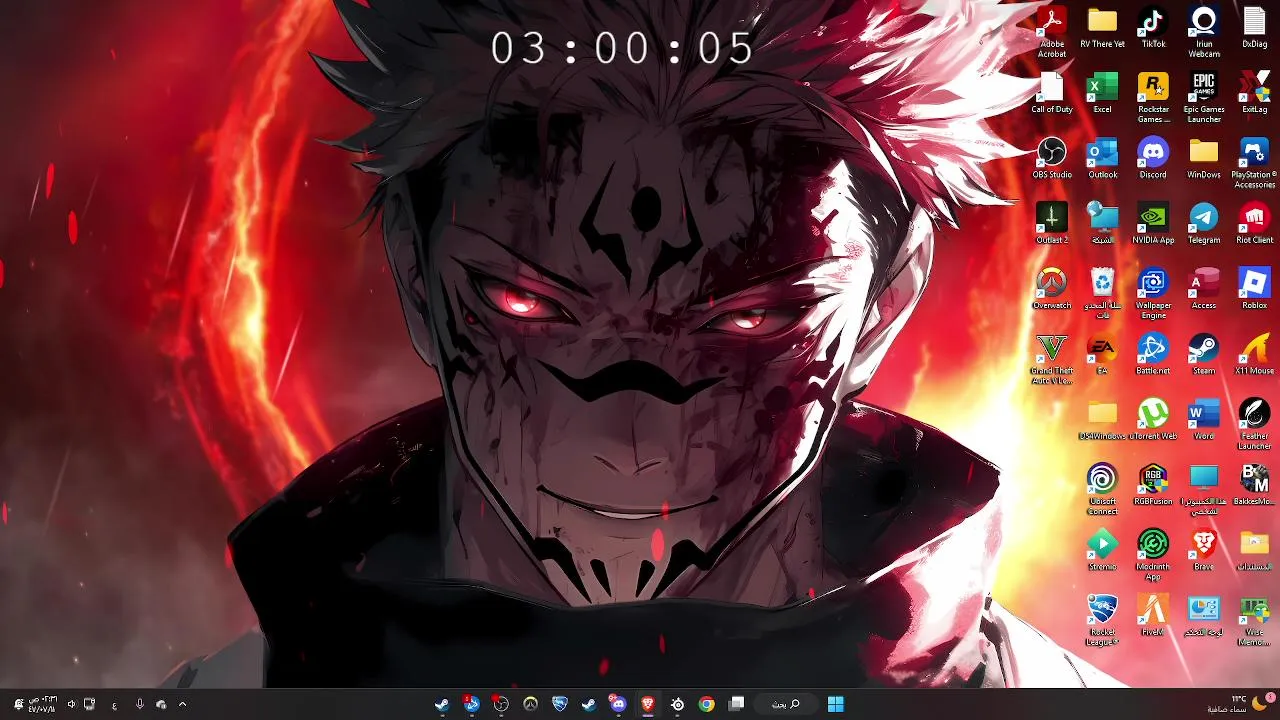Open the NVIDIA App shortcut
The width and height of the screenshot is (1280, 720).
pyautogui.click(x=1153, y=223)
